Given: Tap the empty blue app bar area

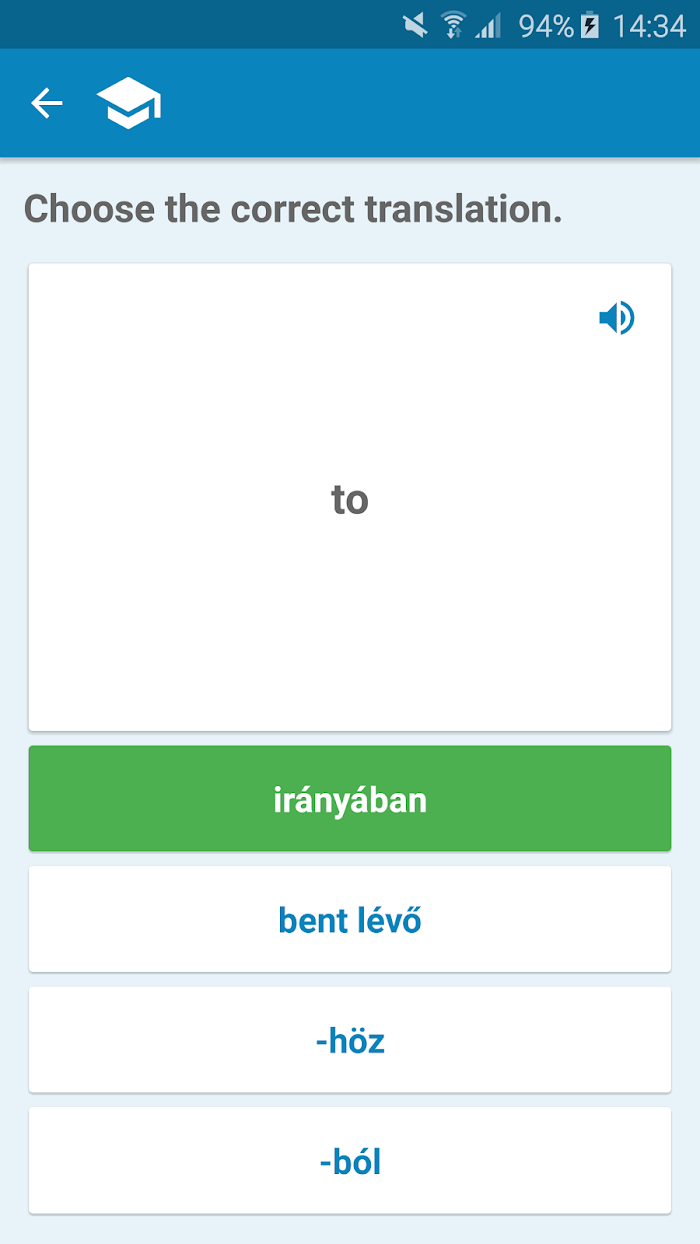Looking at the screenshot, I should coord(430,103).
